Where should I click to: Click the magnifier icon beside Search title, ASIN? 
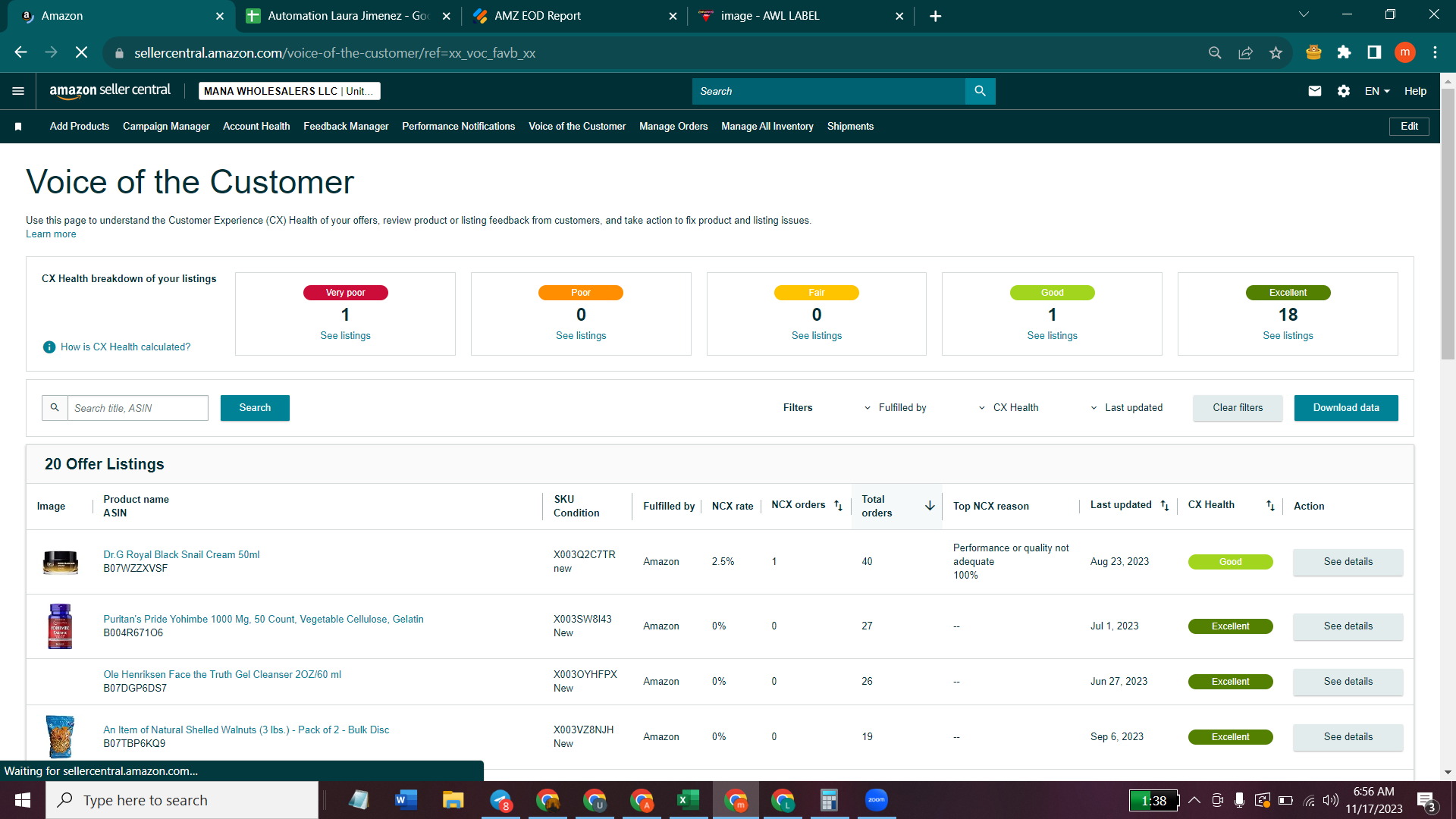pos(55,408)
